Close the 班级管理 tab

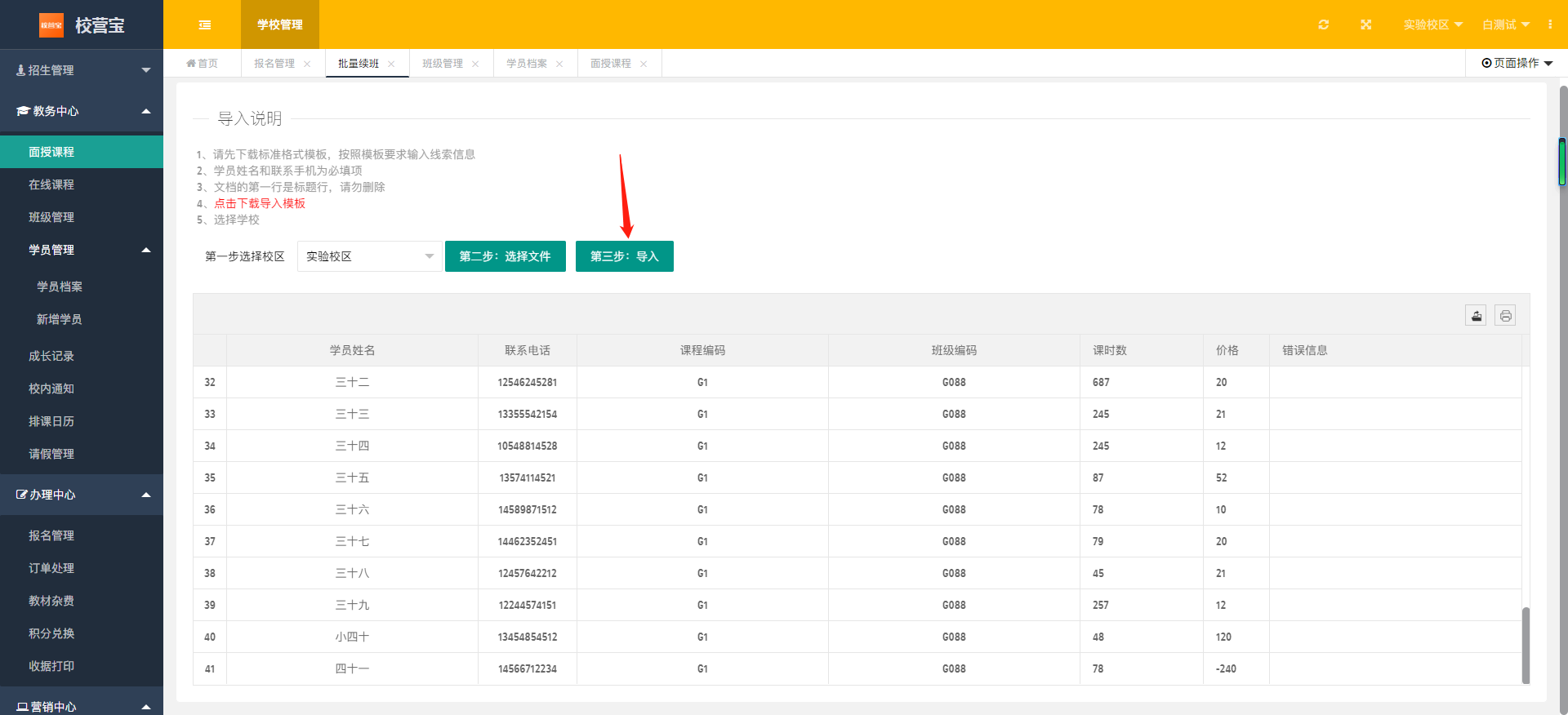(x=475, y=64)
